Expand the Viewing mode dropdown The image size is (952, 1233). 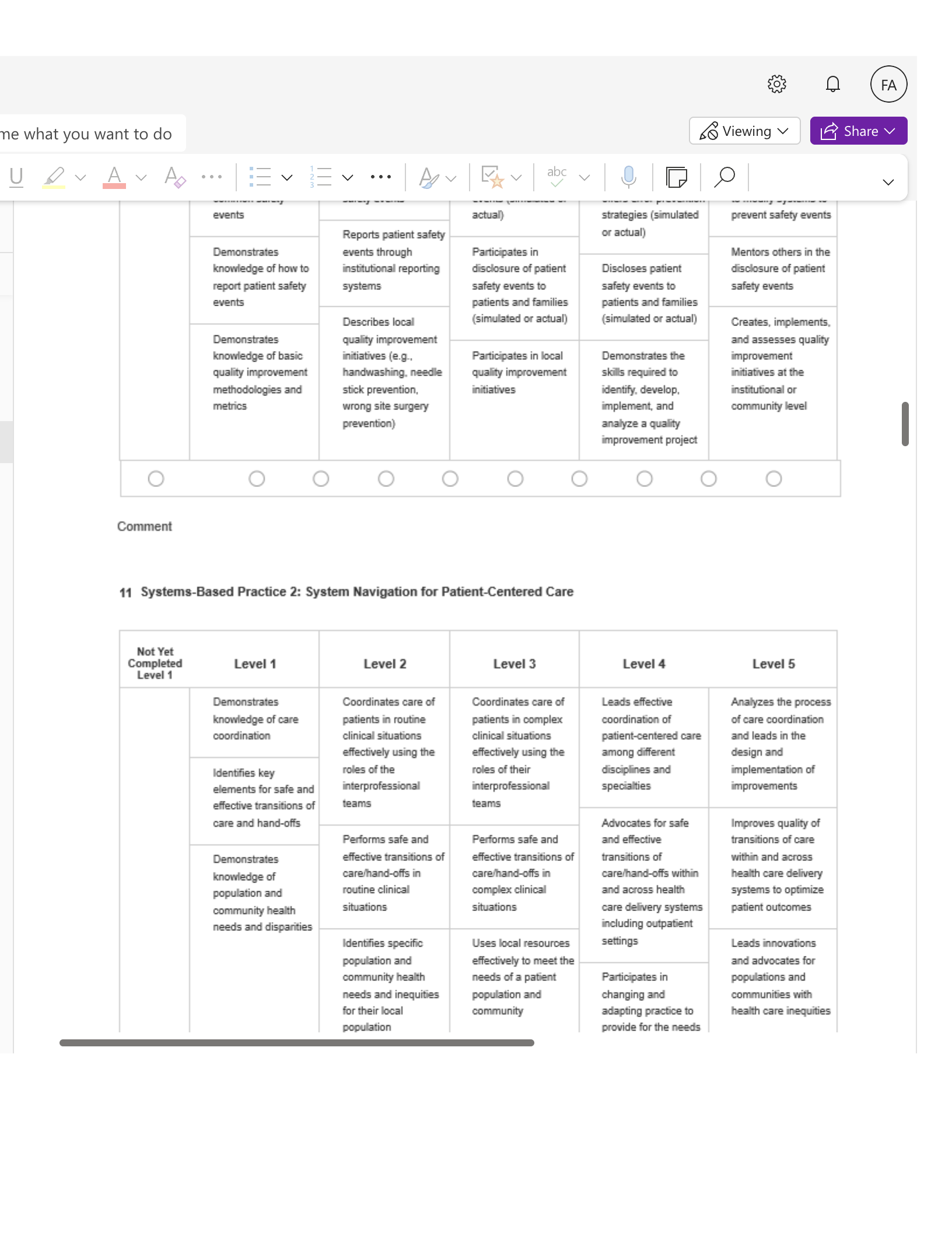(744, 131)
